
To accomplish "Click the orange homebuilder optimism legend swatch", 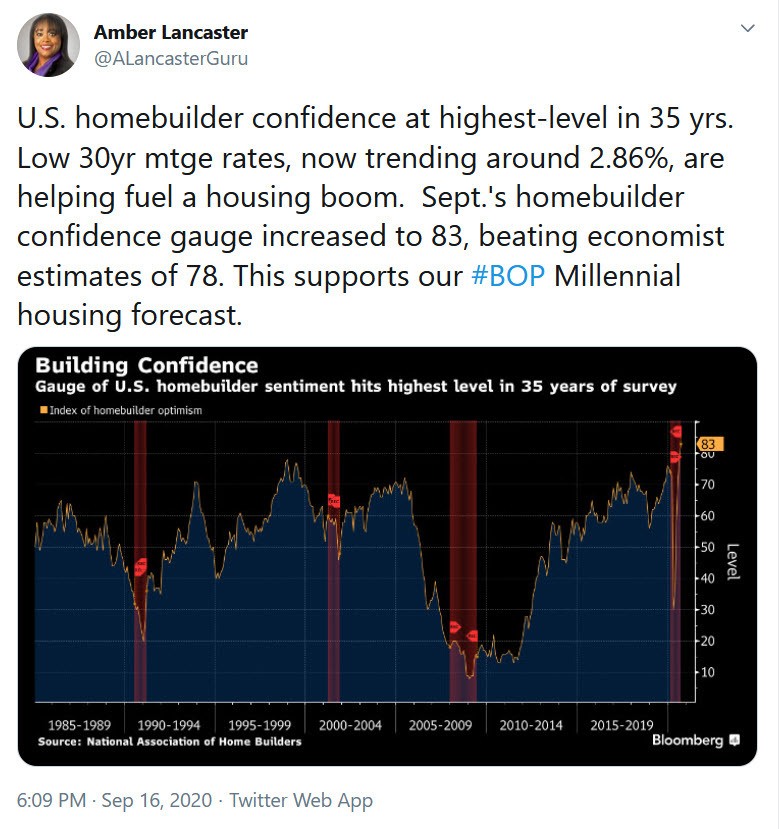I will pyautogui.click(x=41, y=409).
